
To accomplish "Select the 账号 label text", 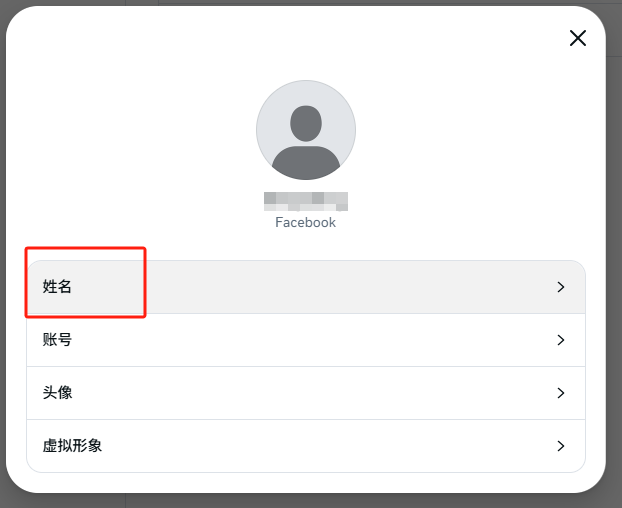I will point(57,340).
